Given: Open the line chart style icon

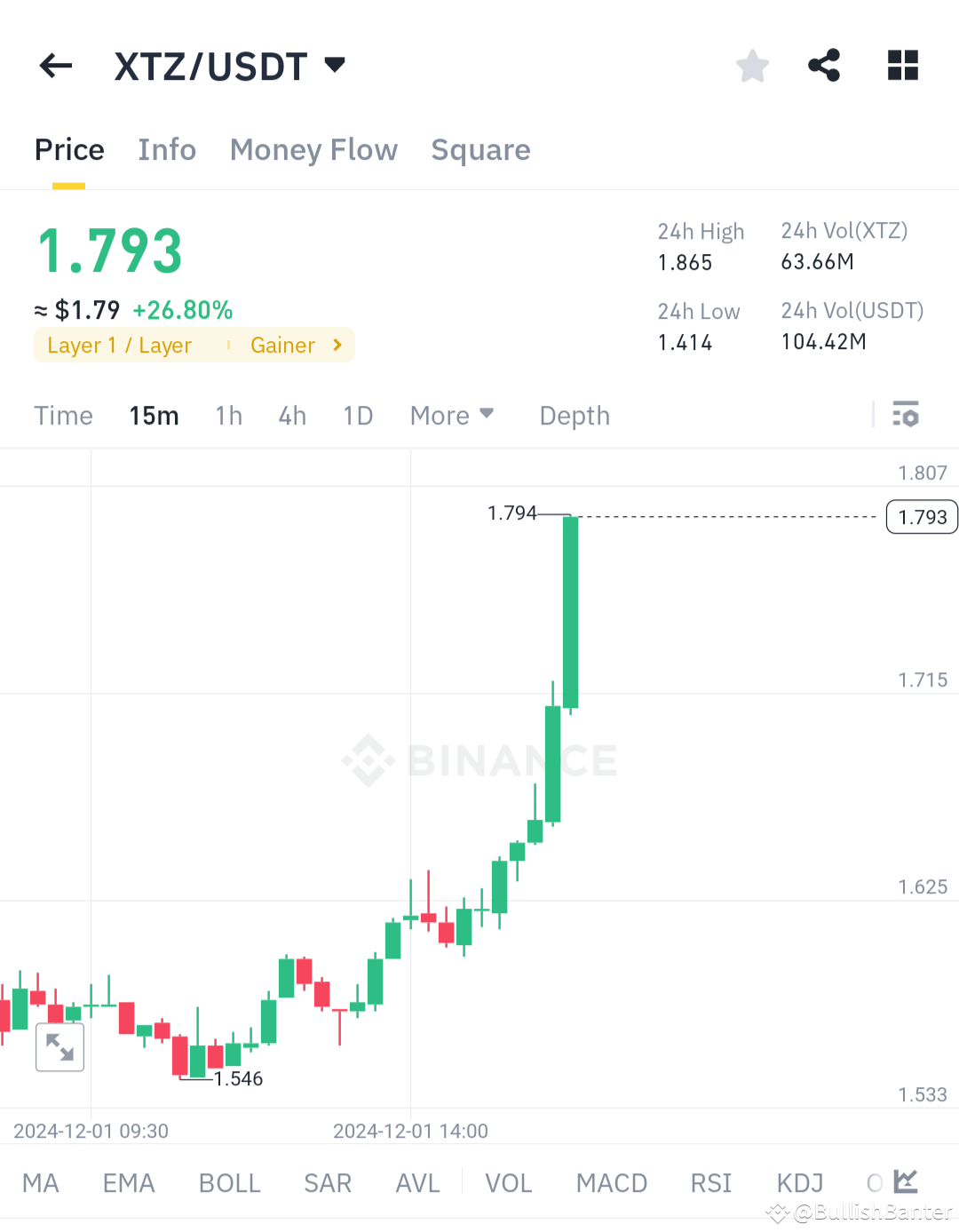Looking at the screenshot, I should (907, 1181).
